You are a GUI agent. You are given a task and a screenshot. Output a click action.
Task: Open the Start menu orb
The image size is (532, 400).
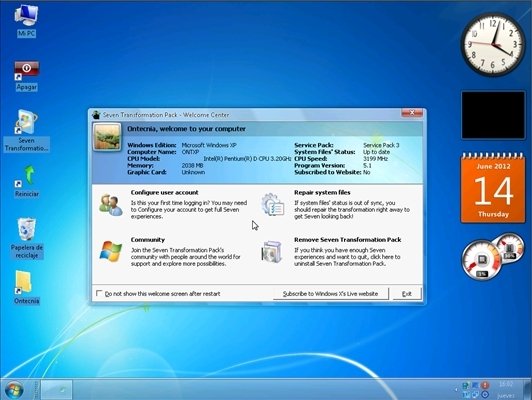14,390
